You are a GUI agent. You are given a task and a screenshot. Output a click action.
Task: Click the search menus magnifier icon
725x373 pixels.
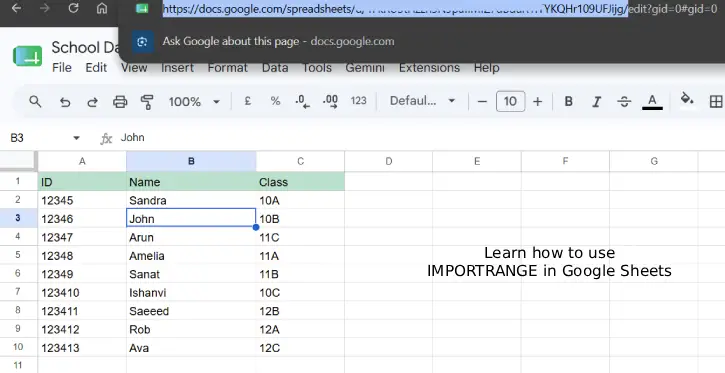click(x=35, y=101)
